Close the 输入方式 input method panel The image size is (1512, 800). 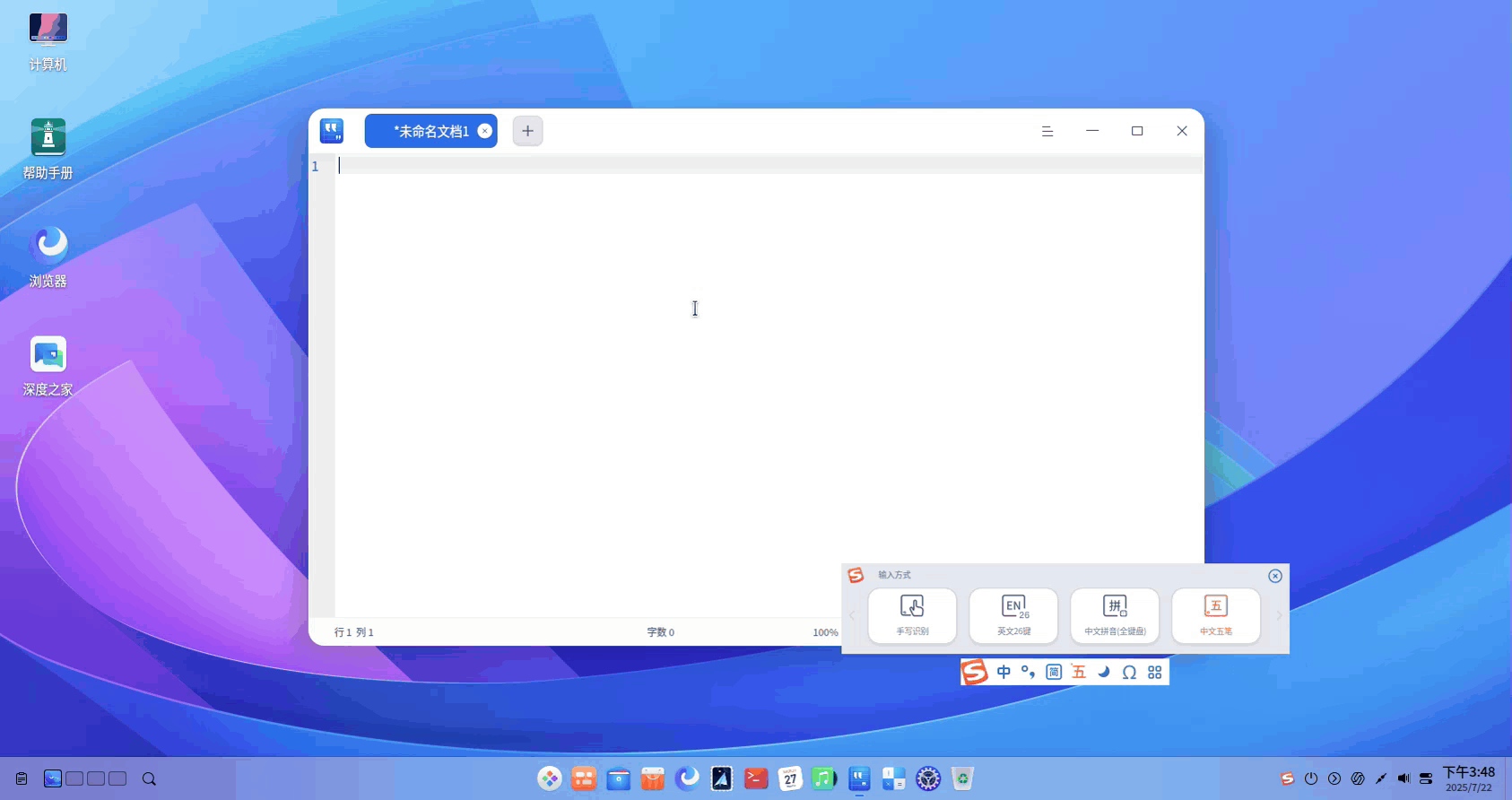tap(1275, 576)
